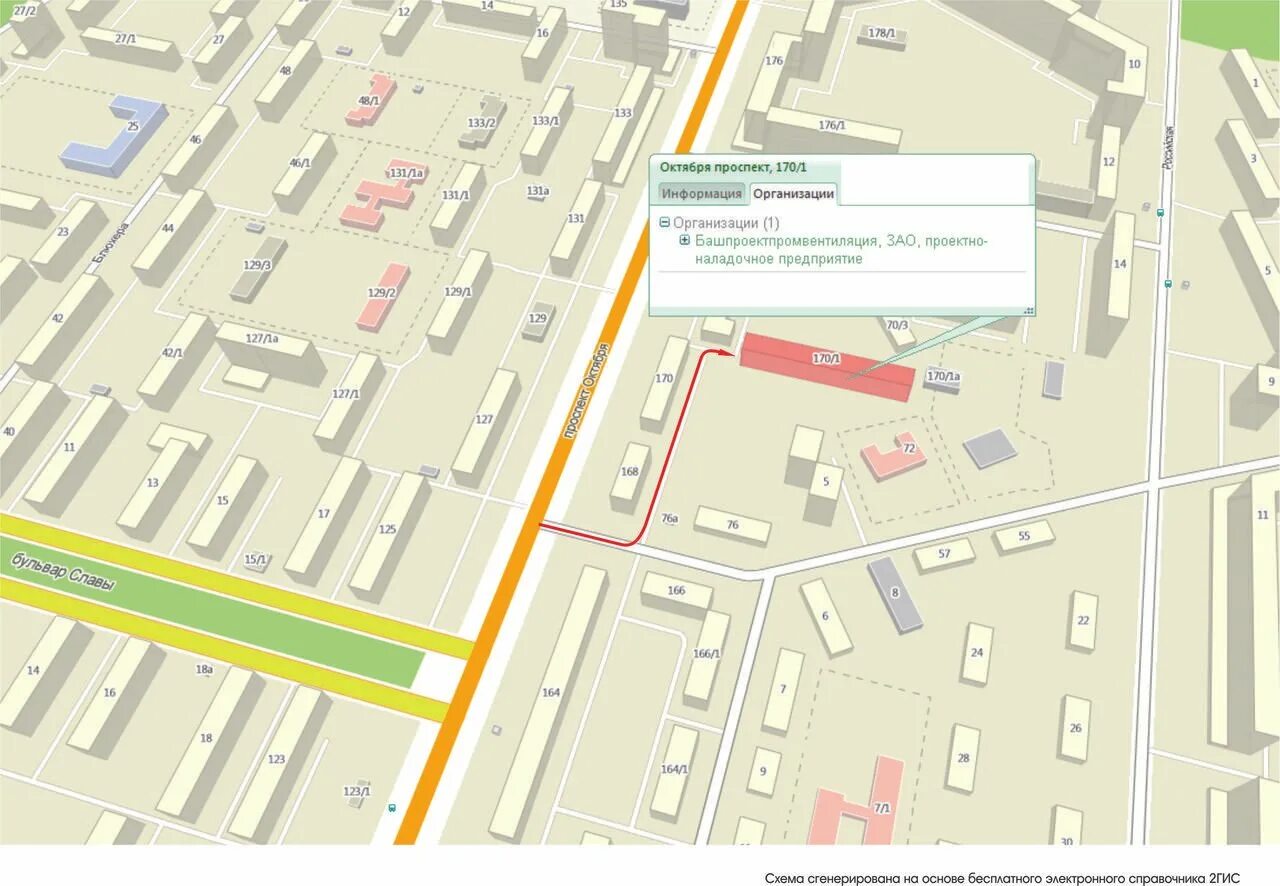Click the бульвар Славы label
The width and height of the screenshot is (1280, 886).
point(63,571)
